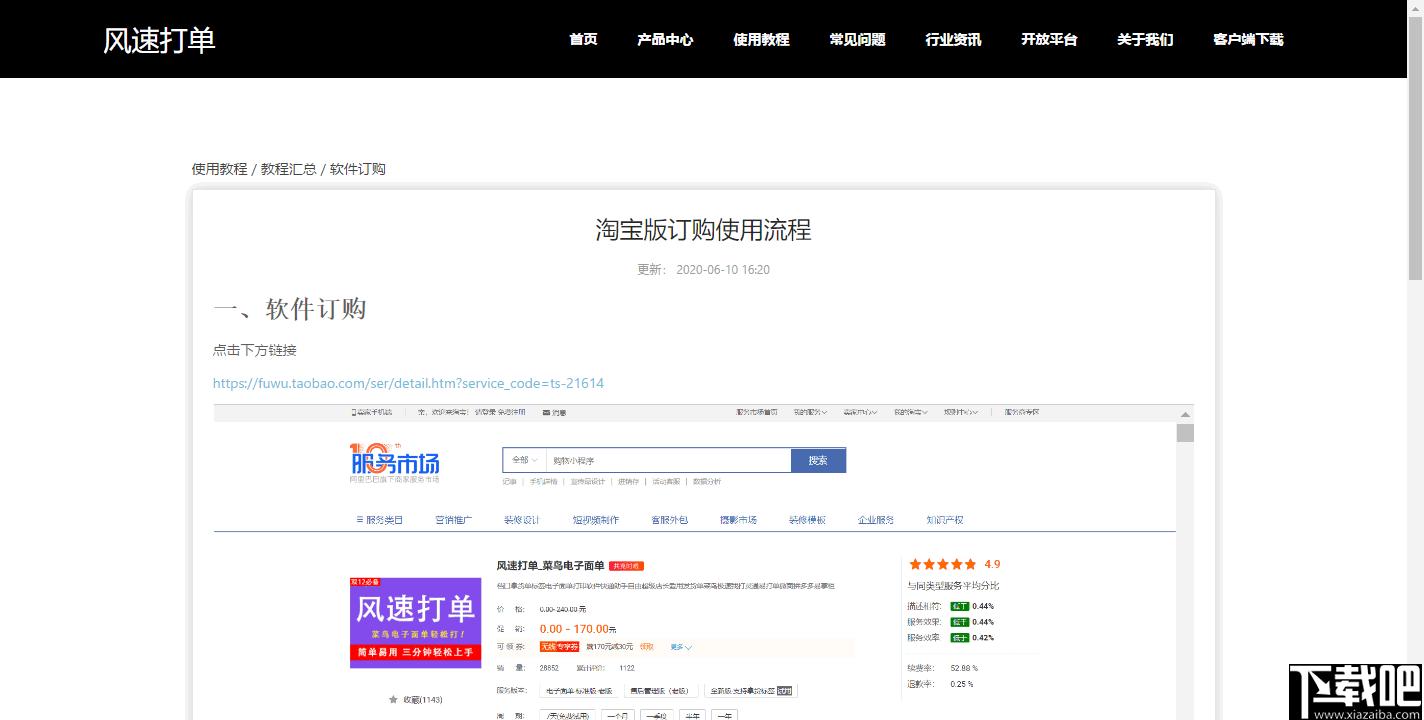Visit 关于我们 page from header
The height and width of the screenshot is (720, 1424).
[1145, 40]
